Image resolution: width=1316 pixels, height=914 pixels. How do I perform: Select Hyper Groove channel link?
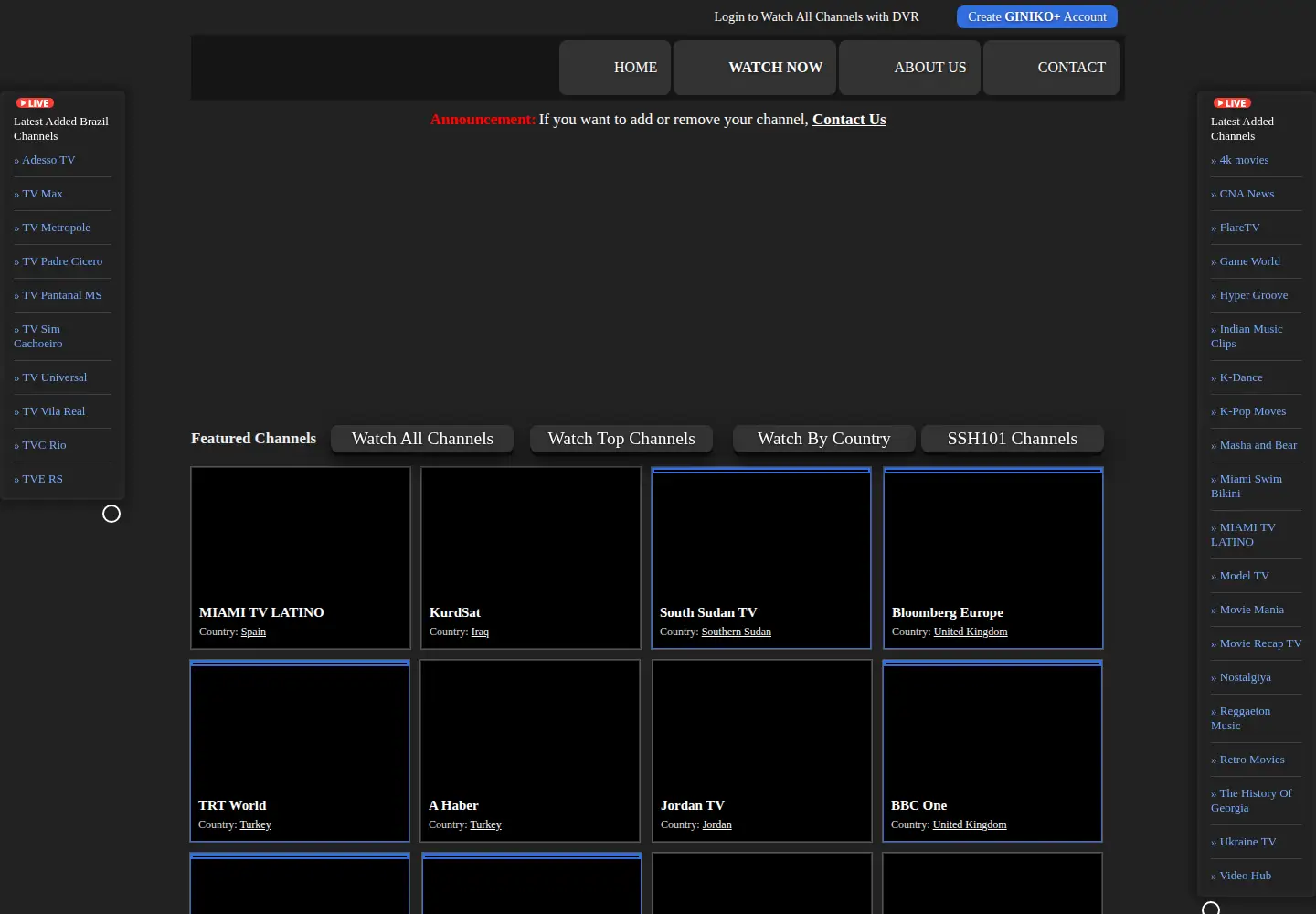(1249, 295)
